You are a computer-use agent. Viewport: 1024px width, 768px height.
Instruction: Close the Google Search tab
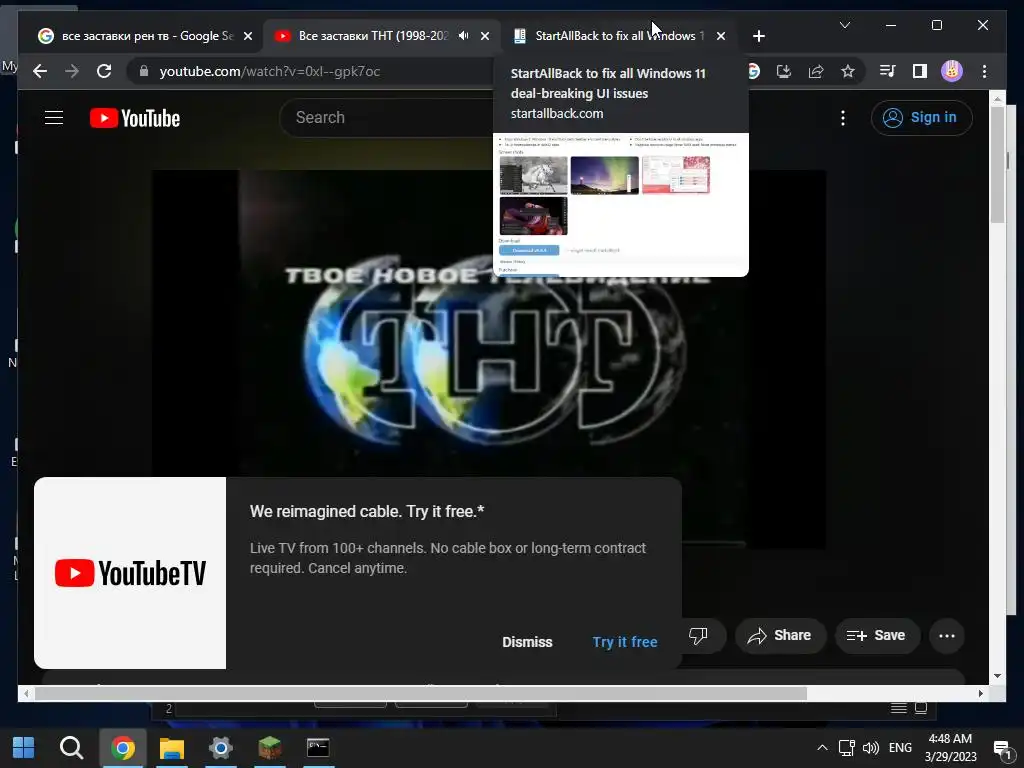tap(248, 36)
